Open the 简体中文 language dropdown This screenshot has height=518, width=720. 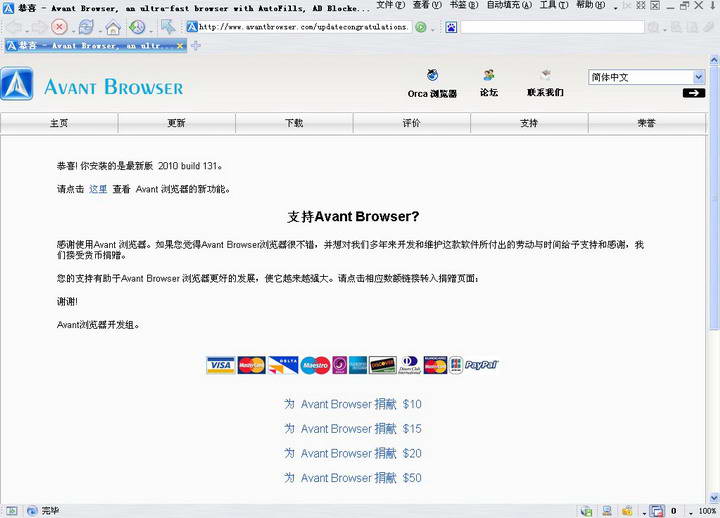point(646,77)
